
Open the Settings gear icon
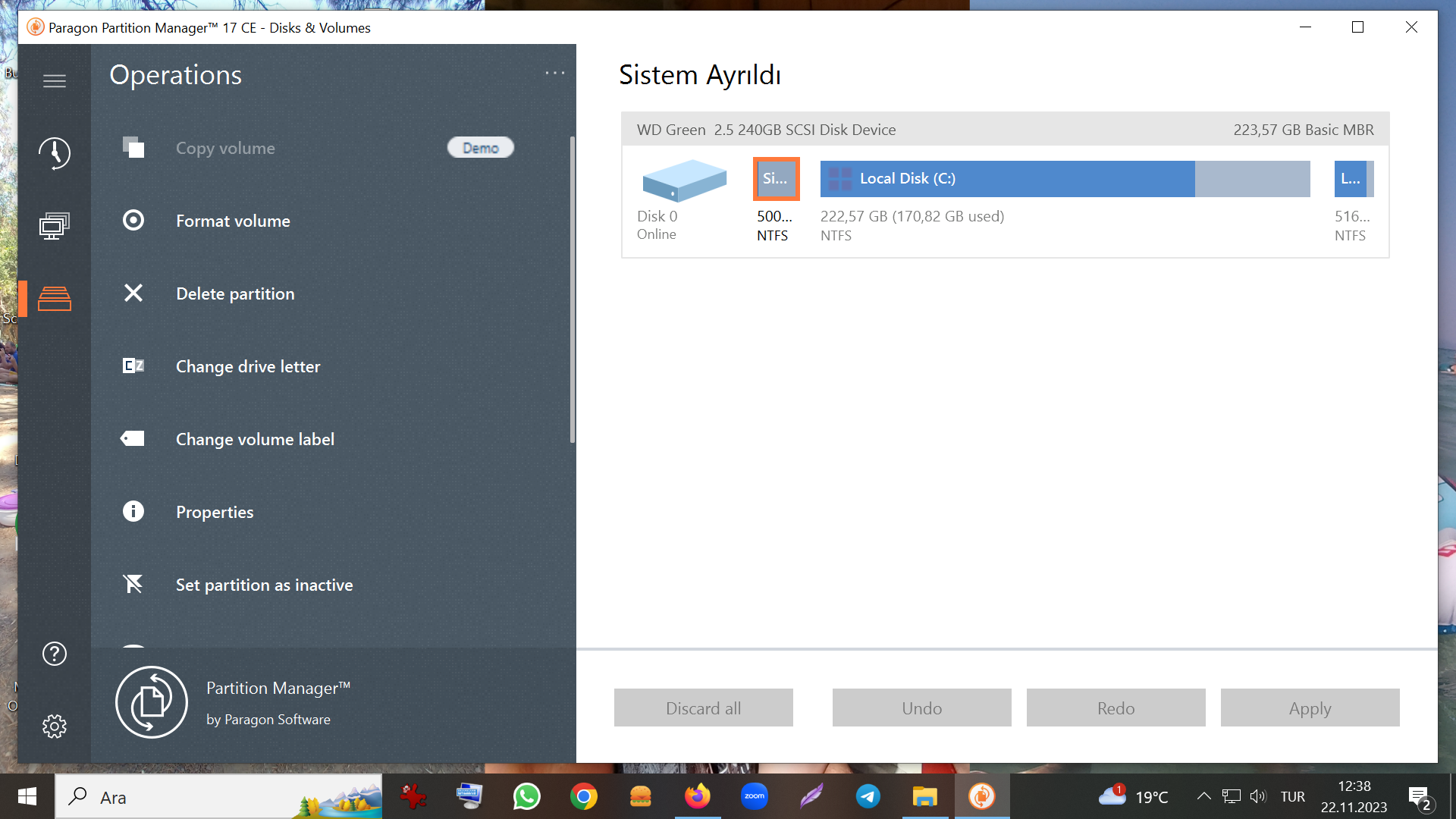tap(55, 726)
